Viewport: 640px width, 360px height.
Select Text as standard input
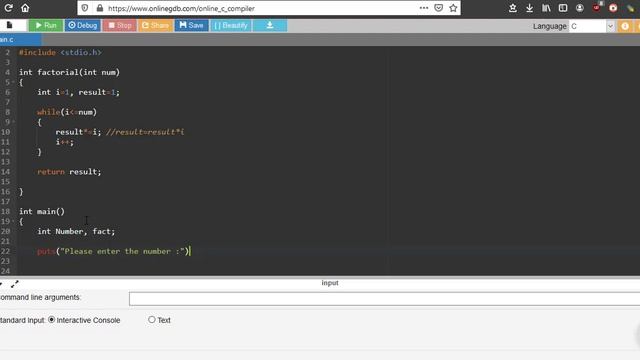pyautogui.click(x=152, y=320)
